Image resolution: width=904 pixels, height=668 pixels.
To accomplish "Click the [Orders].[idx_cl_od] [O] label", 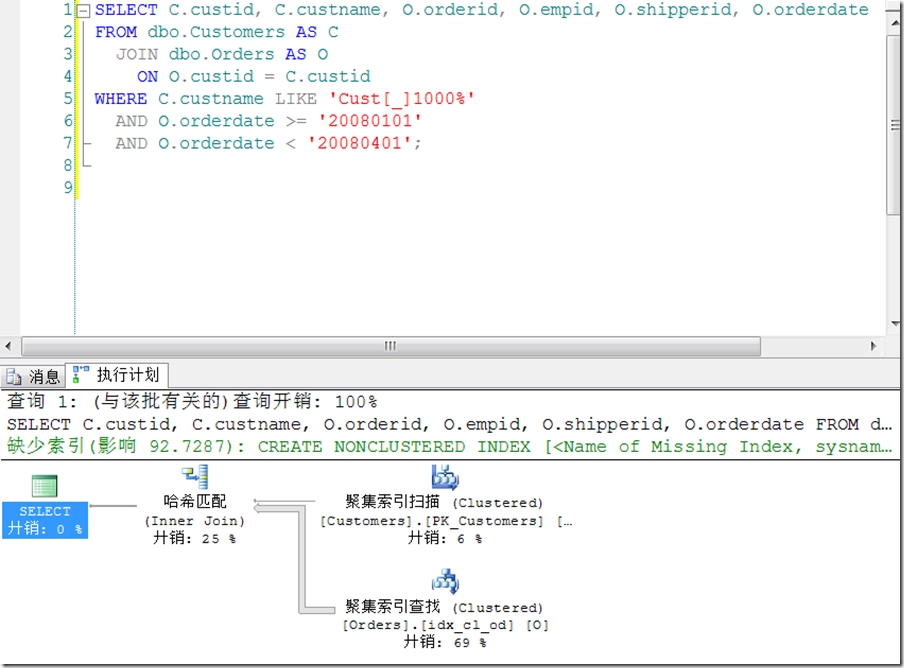I will [x=445, y=625].
